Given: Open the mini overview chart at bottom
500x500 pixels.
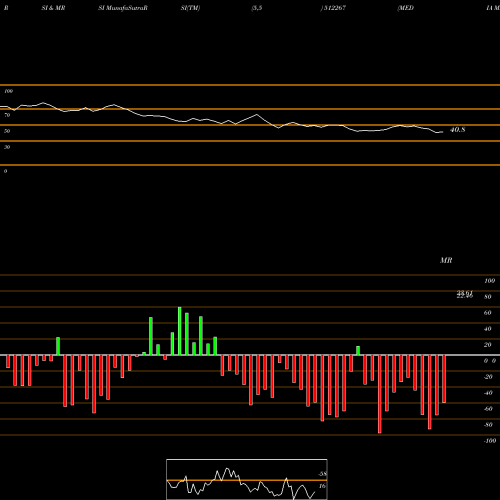Looking at the screenshot, I should pos(247,479).
